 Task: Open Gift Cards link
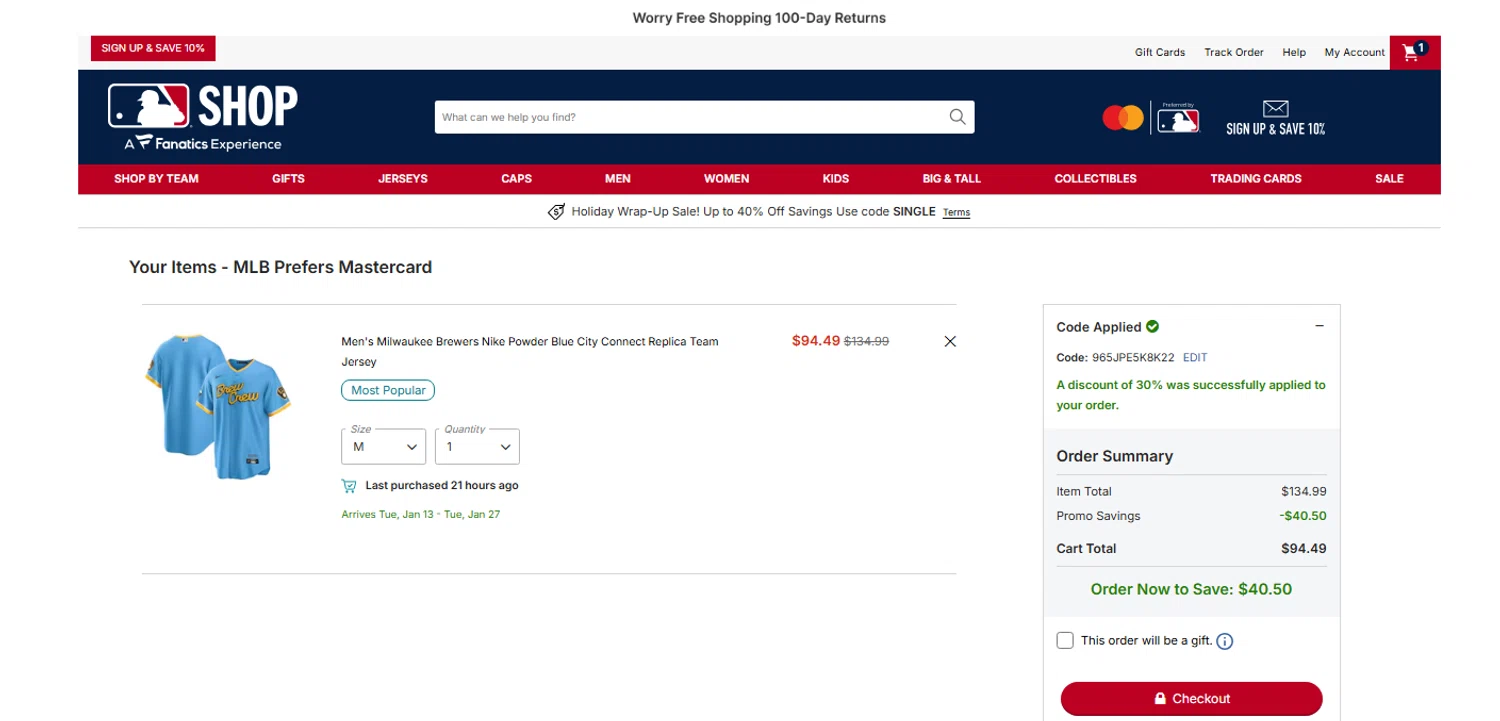tap(1160, 52)
